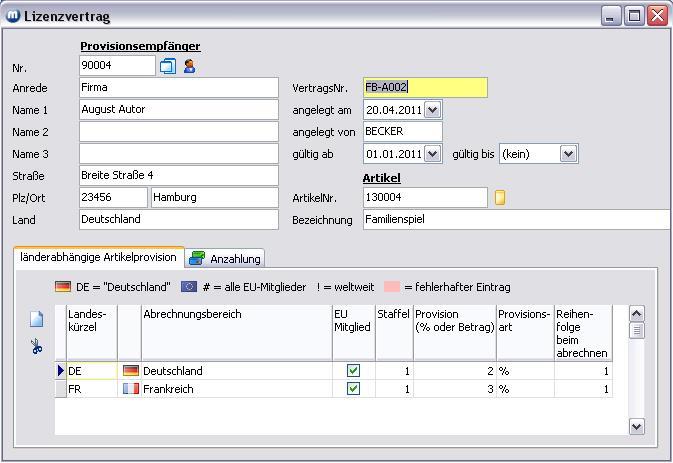Screen dimensions: 673x463
Task: Click the new entry document icon
Action: pos(37,320)
